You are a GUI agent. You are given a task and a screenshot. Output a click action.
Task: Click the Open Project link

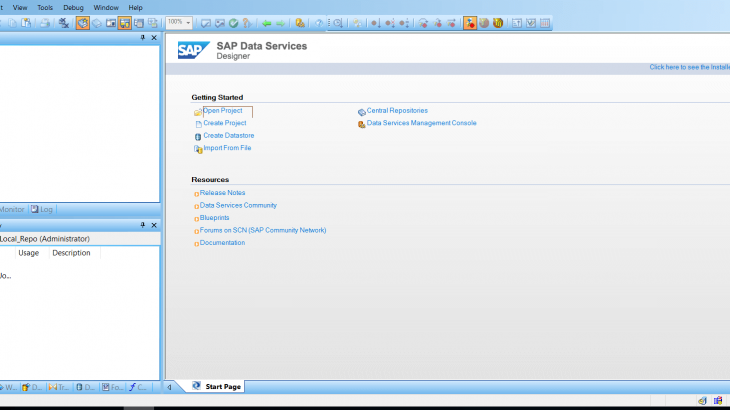click(223, 111)
